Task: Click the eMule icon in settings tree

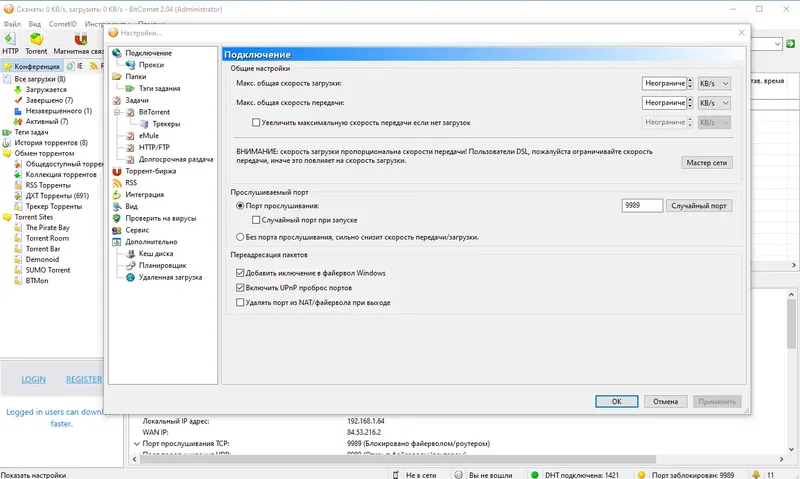Action: [x=131, y=136]
